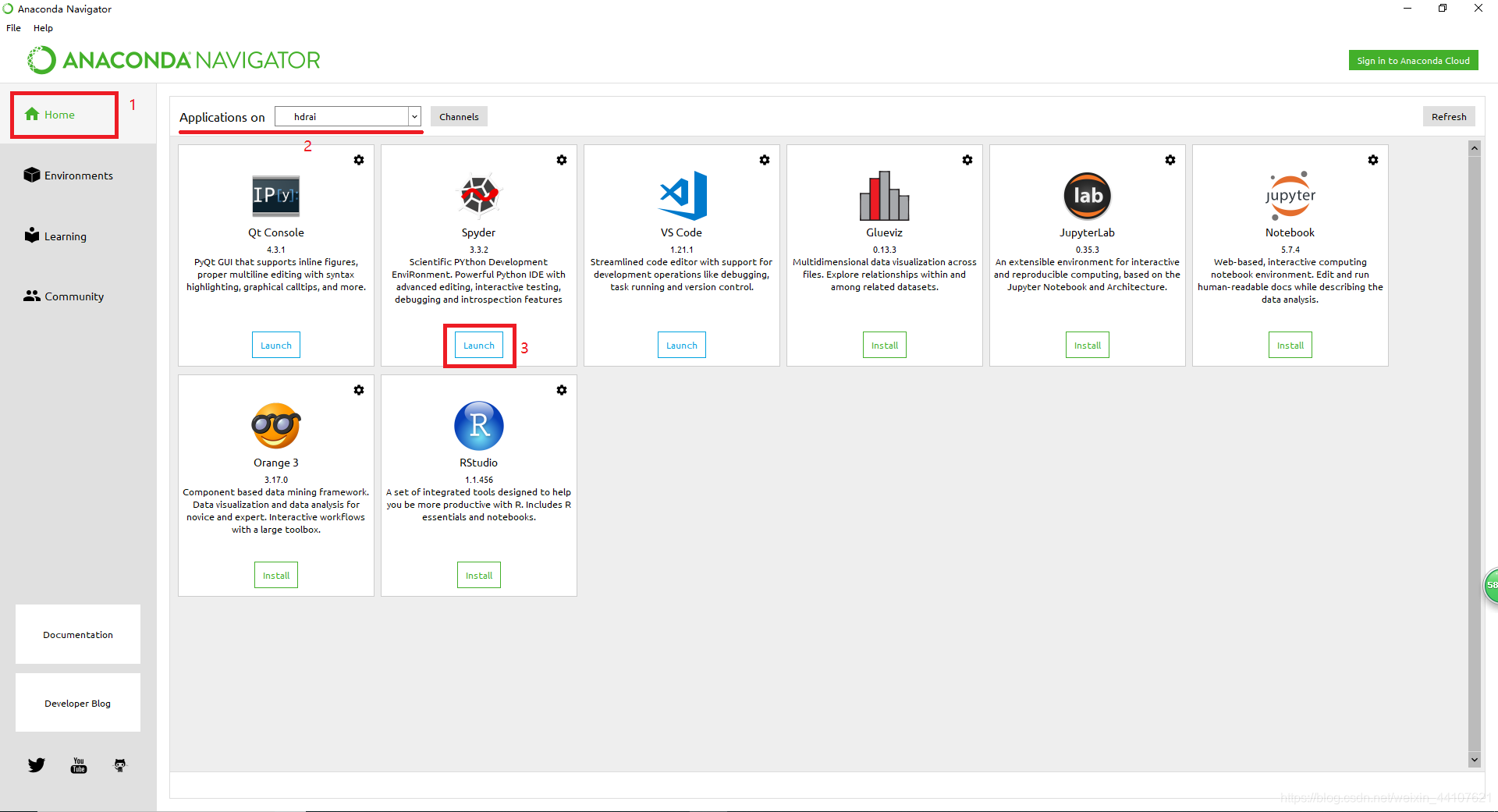Click the RStudio R logo
1498x812 pixels.
[479, 425]
